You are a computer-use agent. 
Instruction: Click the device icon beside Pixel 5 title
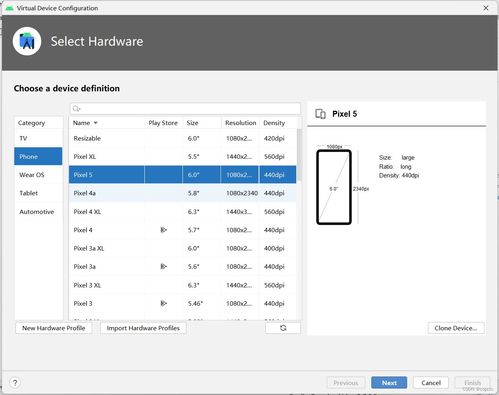[320, 114]
